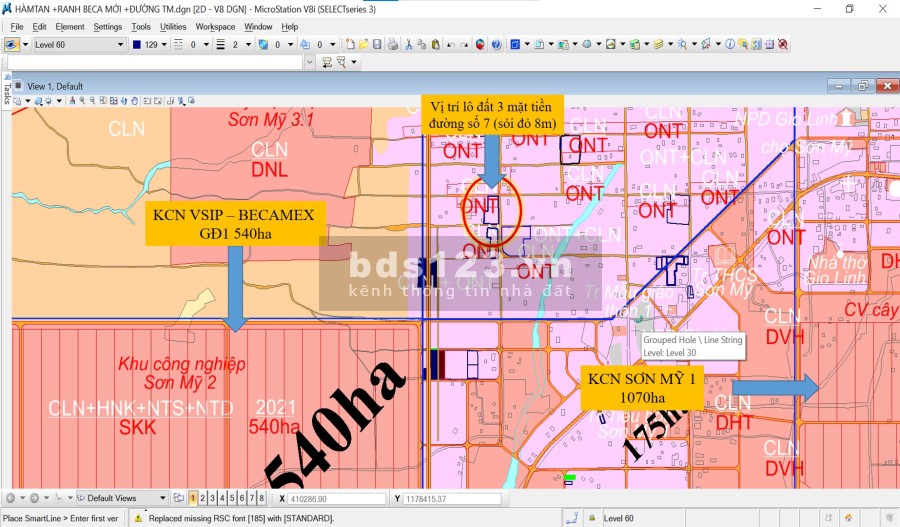Click the blue question mark Help icon
This screenshot has width=900, height=527.
496,44
